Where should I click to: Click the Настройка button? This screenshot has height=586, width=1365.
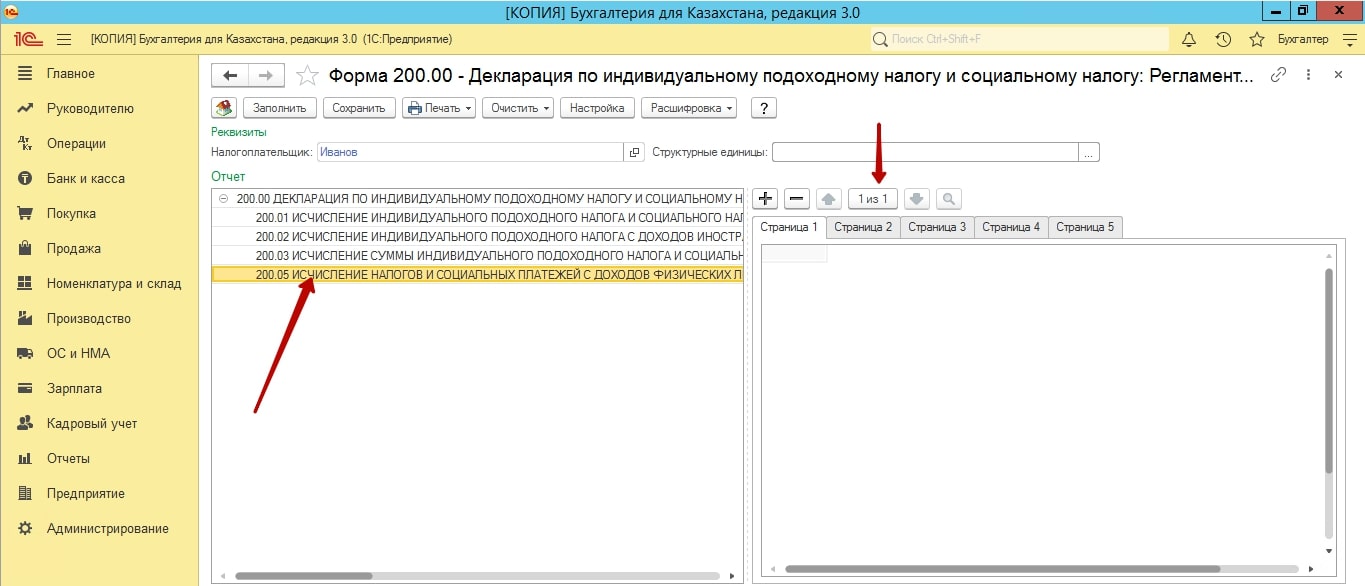click(x=597, y=108)
